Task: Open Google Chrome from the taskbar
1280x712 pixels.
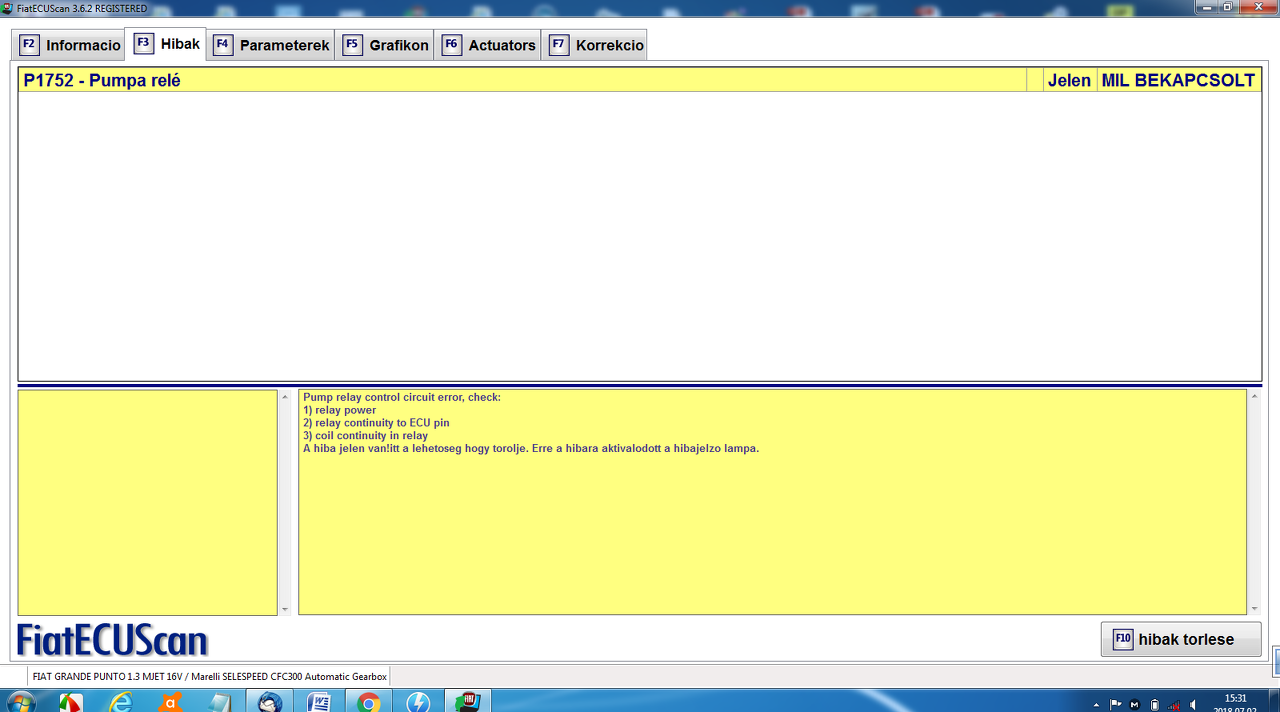Action: click(369, 702)
